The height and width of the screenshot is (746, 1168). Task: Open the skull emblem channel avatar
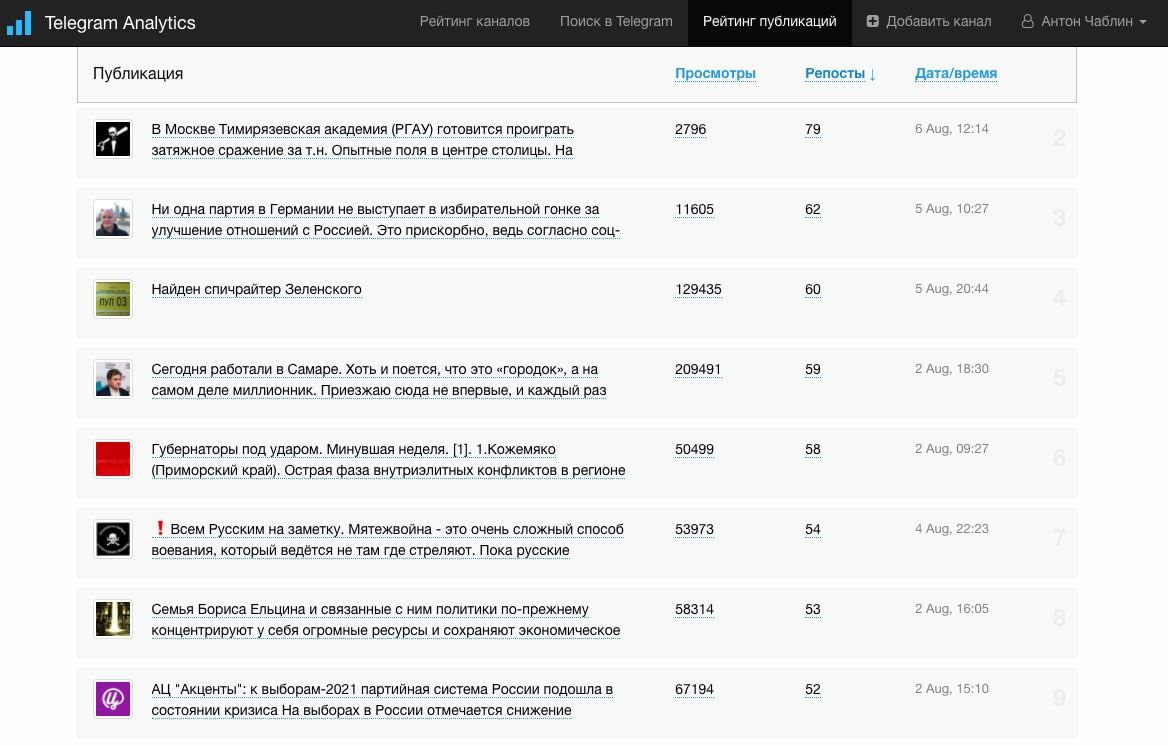113,539
